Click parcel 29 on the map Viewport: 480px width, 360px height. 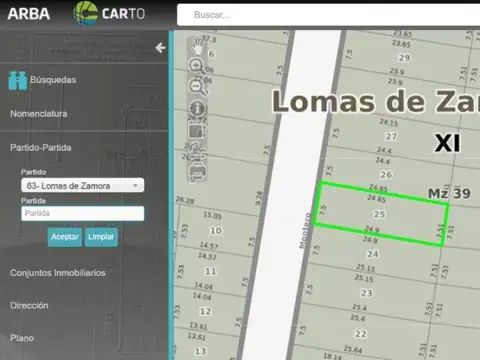[404, 58]
